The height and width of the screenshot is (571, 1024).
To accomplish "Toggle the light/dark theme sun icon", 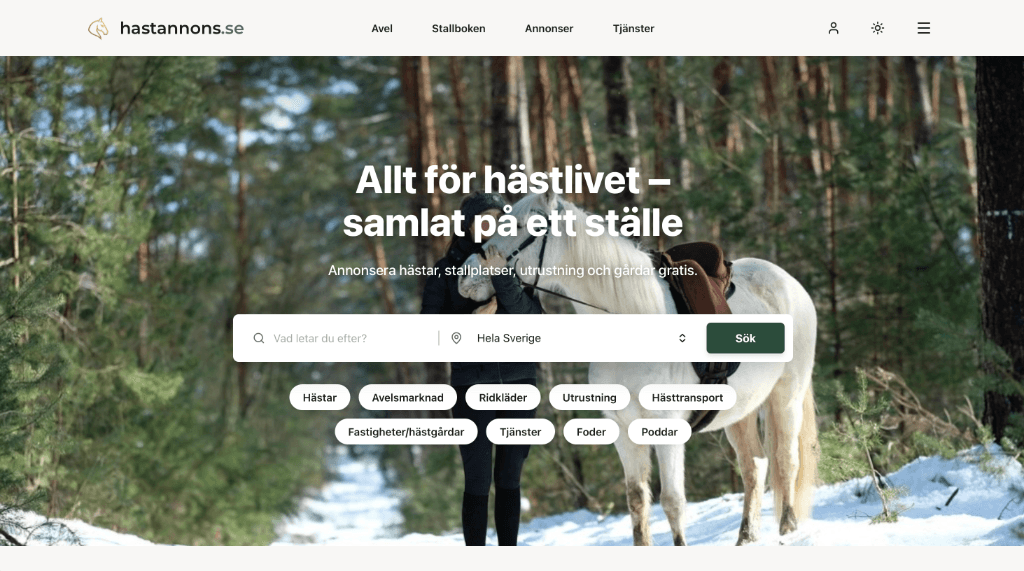I will coord(878,28).
